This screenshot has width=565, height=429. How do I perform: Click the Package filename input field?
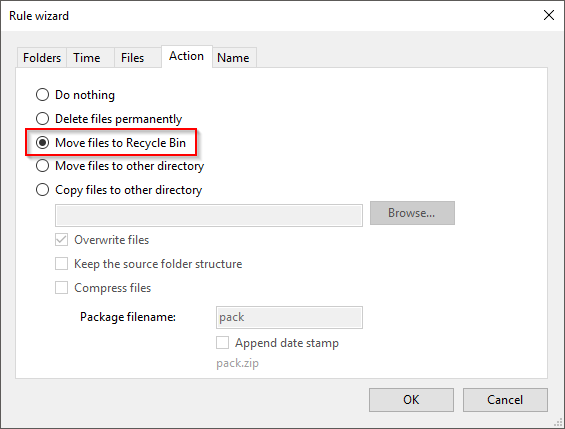click(289, 317)
